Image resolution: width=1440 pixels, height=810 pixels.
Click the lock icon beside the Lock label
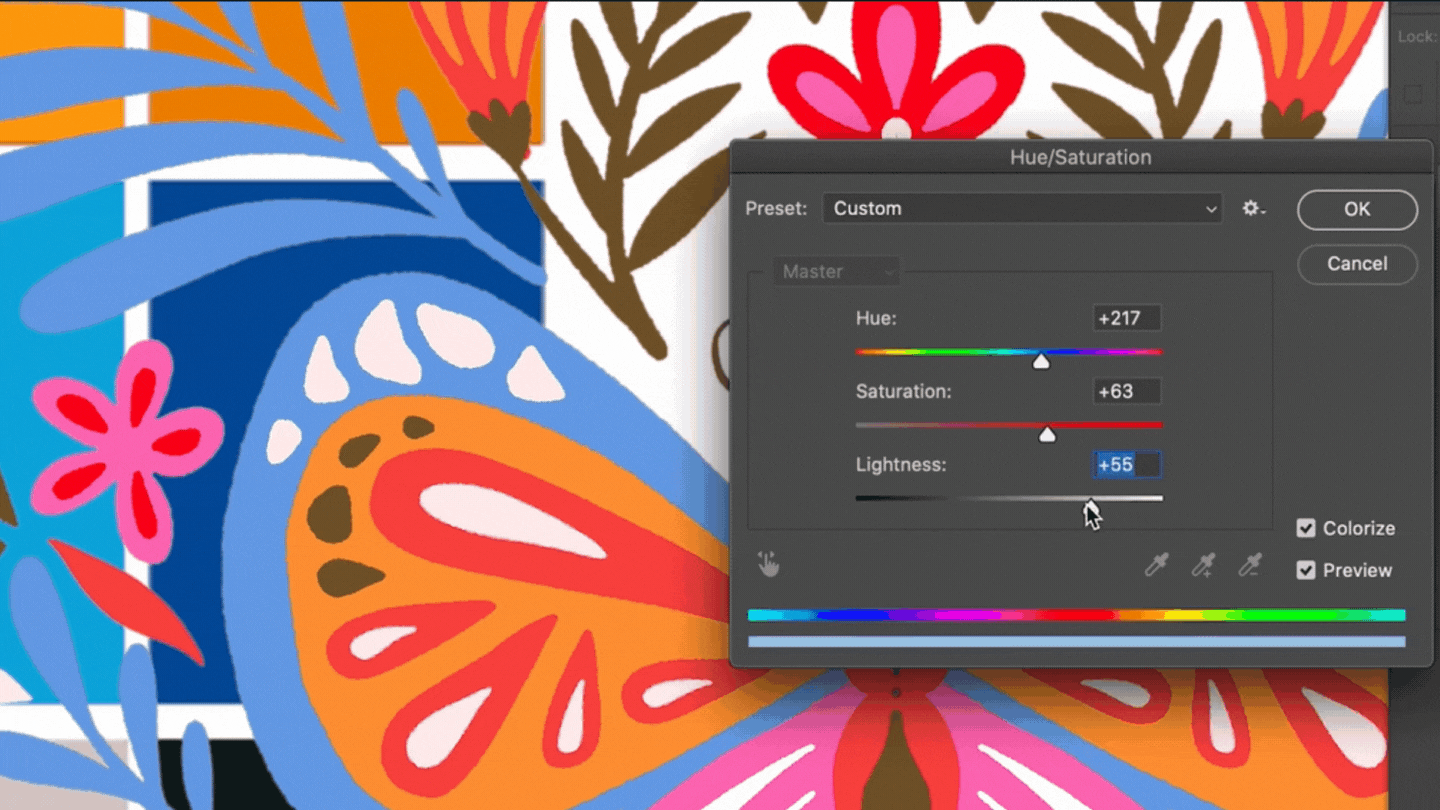[1412, 93]
